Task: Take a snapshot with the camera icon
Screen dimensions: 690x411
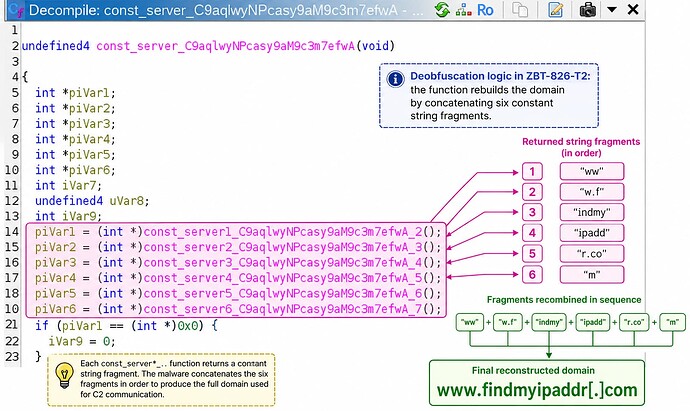Action: coord(587,10)
